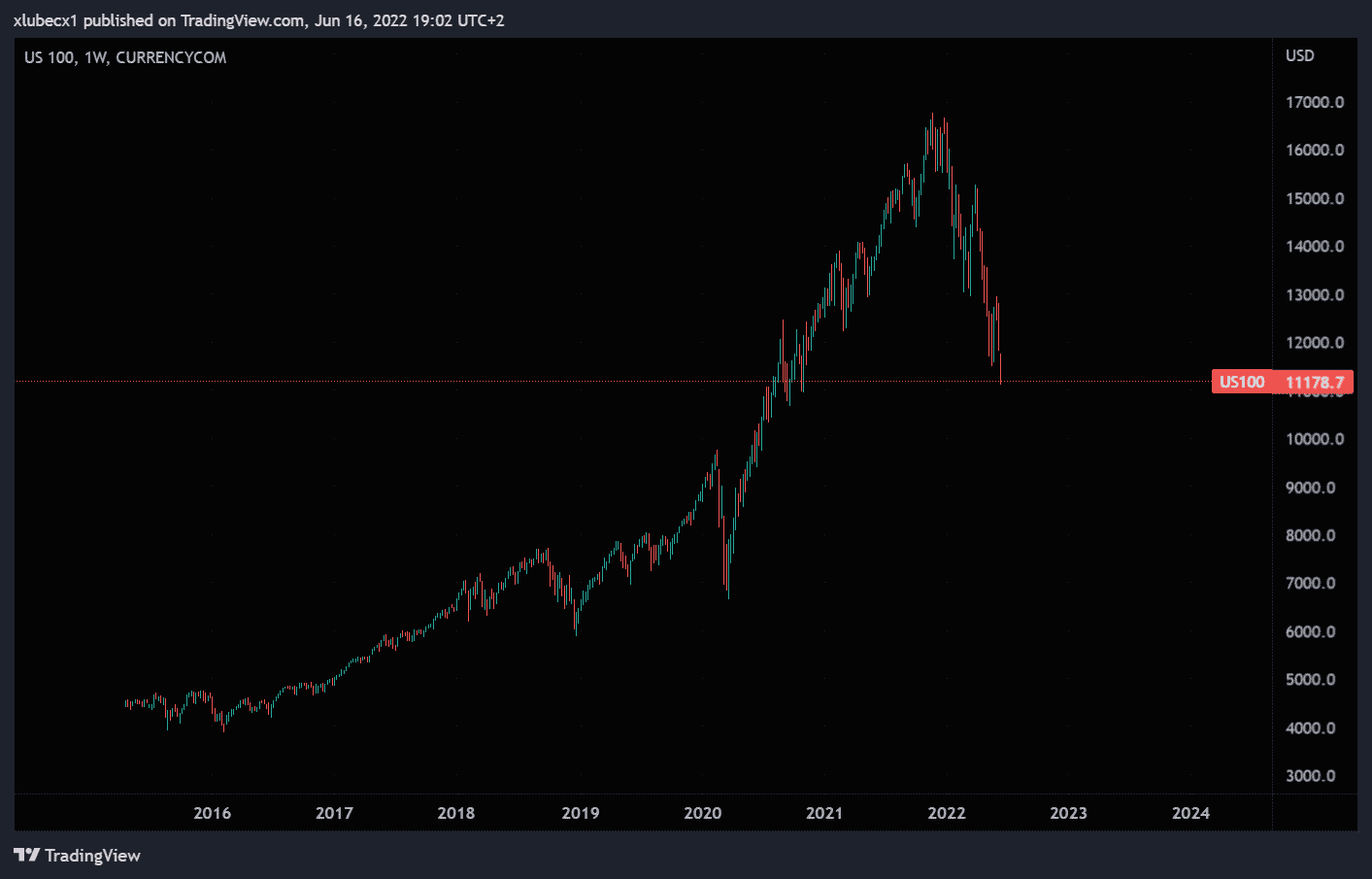Image resolution: width=1372 pixels, height=879 pixels.
Task: Click the 14000.0 price level label
Action: (x=1315, y=247)
